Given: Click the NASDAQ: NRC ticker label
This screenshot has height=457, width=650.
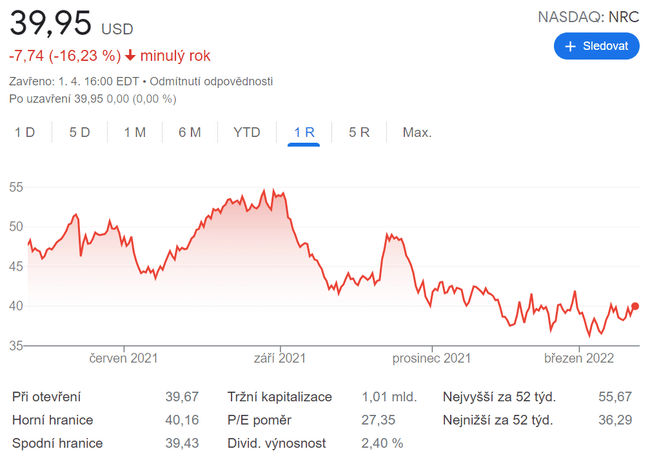Looking at the screenshot, I should click(x=588, y=17).
